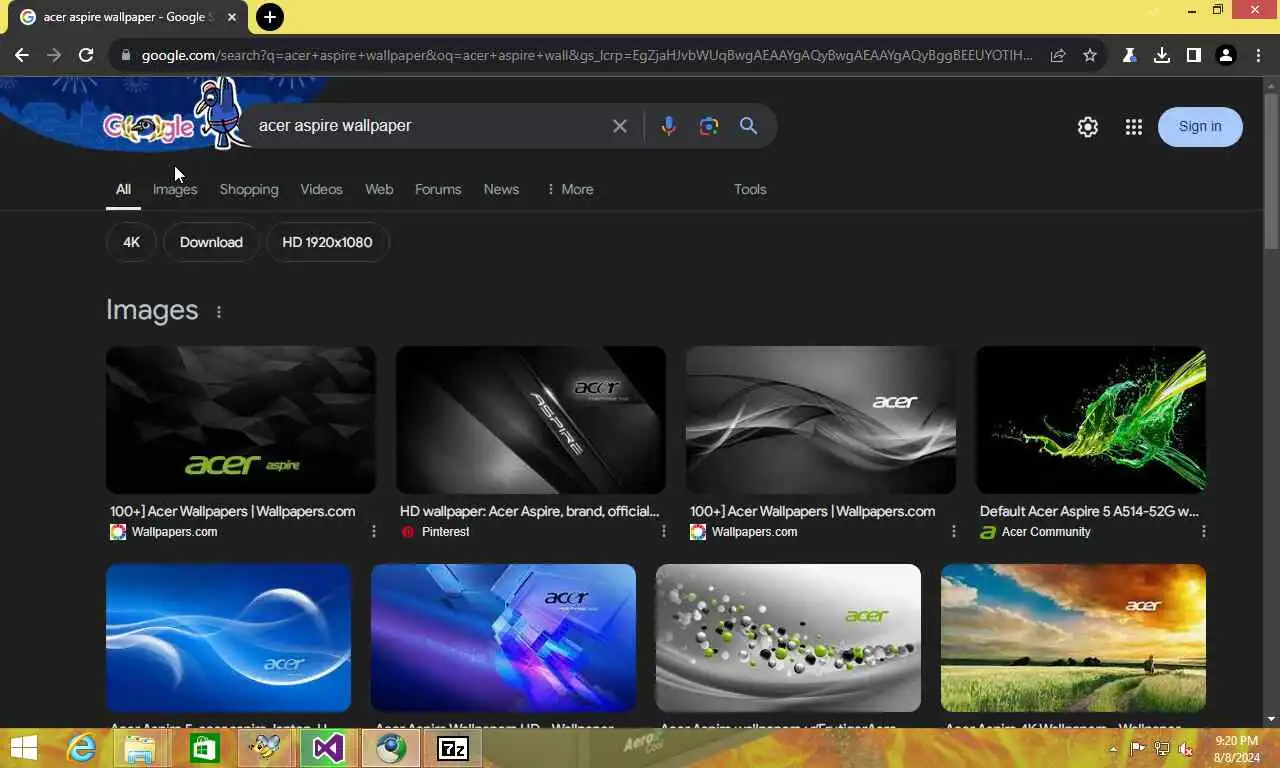Open the search Tools option
Image resolution: width=1280 pixels, height=768 pixels.
click(750, 189)
